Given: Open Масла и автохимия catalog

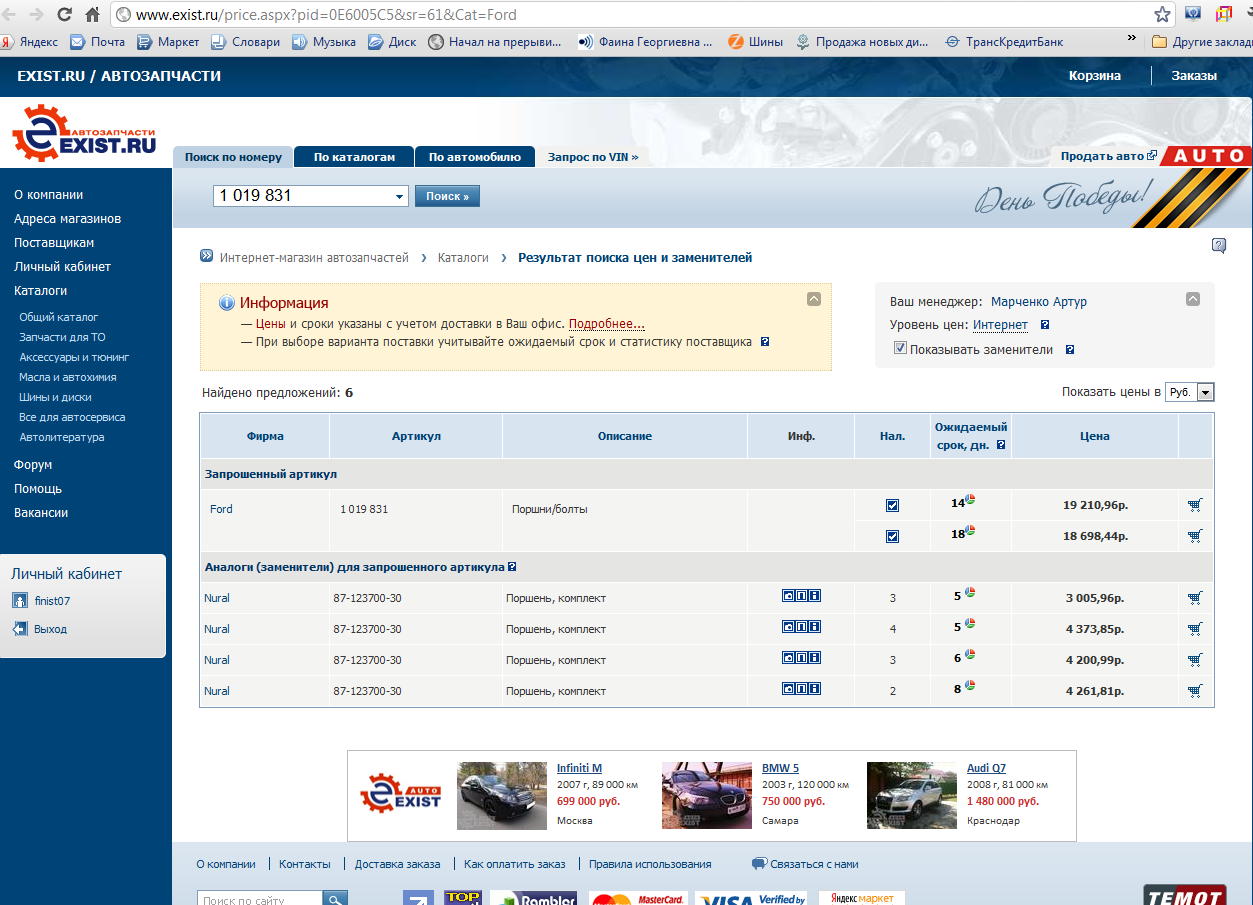Looking at the screenshot, I should 68,377.
